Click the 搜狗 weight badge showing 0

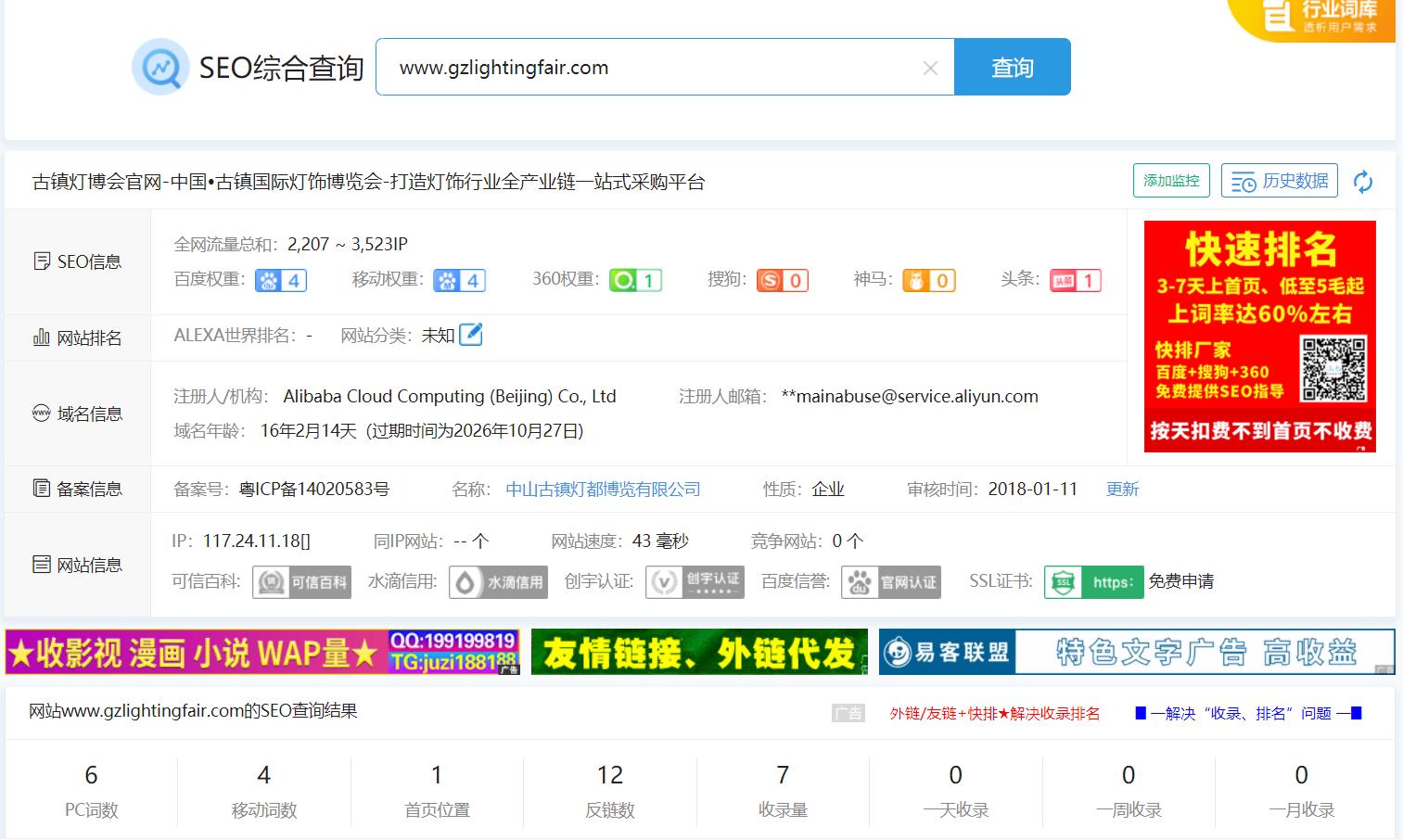782,280
